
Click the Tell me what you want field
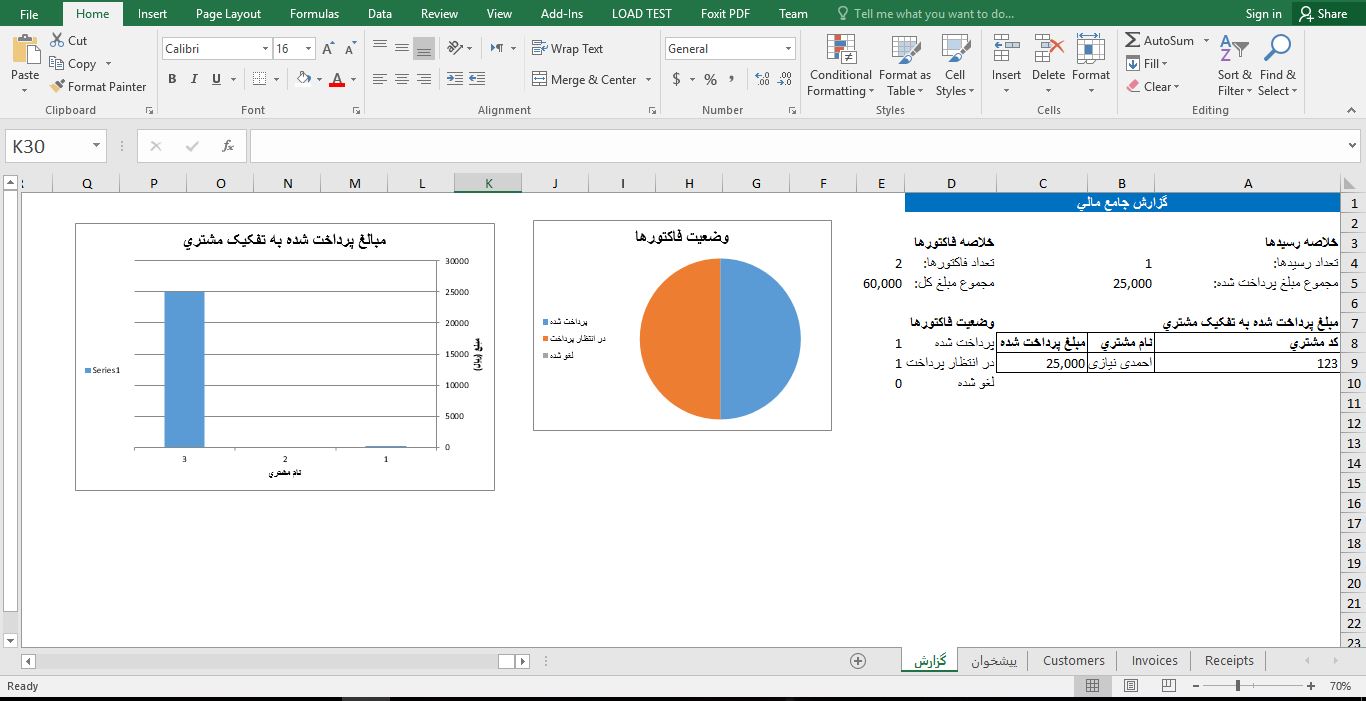click(x=926, y=14)
